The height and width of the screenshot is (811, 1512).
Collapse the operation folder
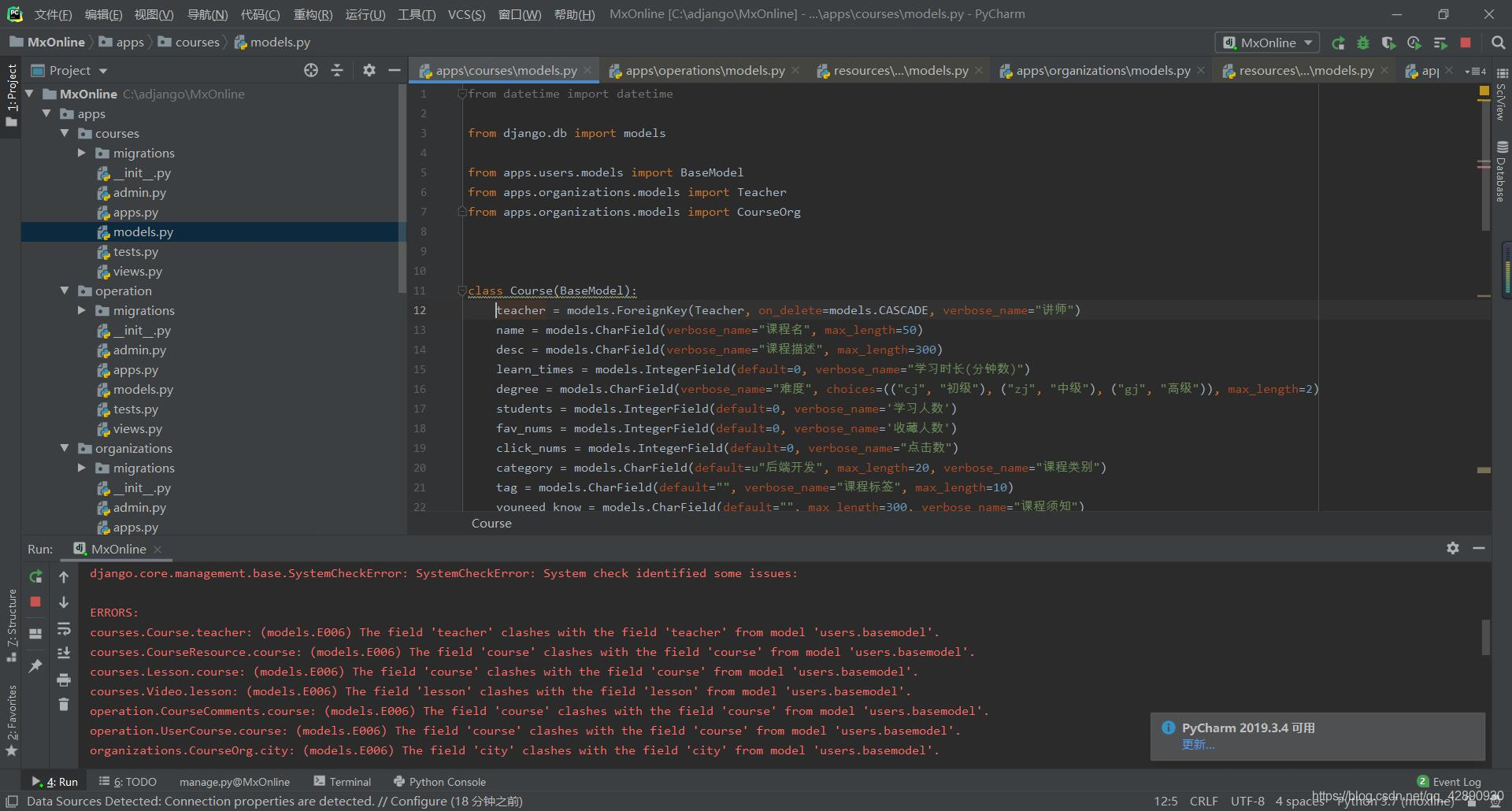coord(65,291)
